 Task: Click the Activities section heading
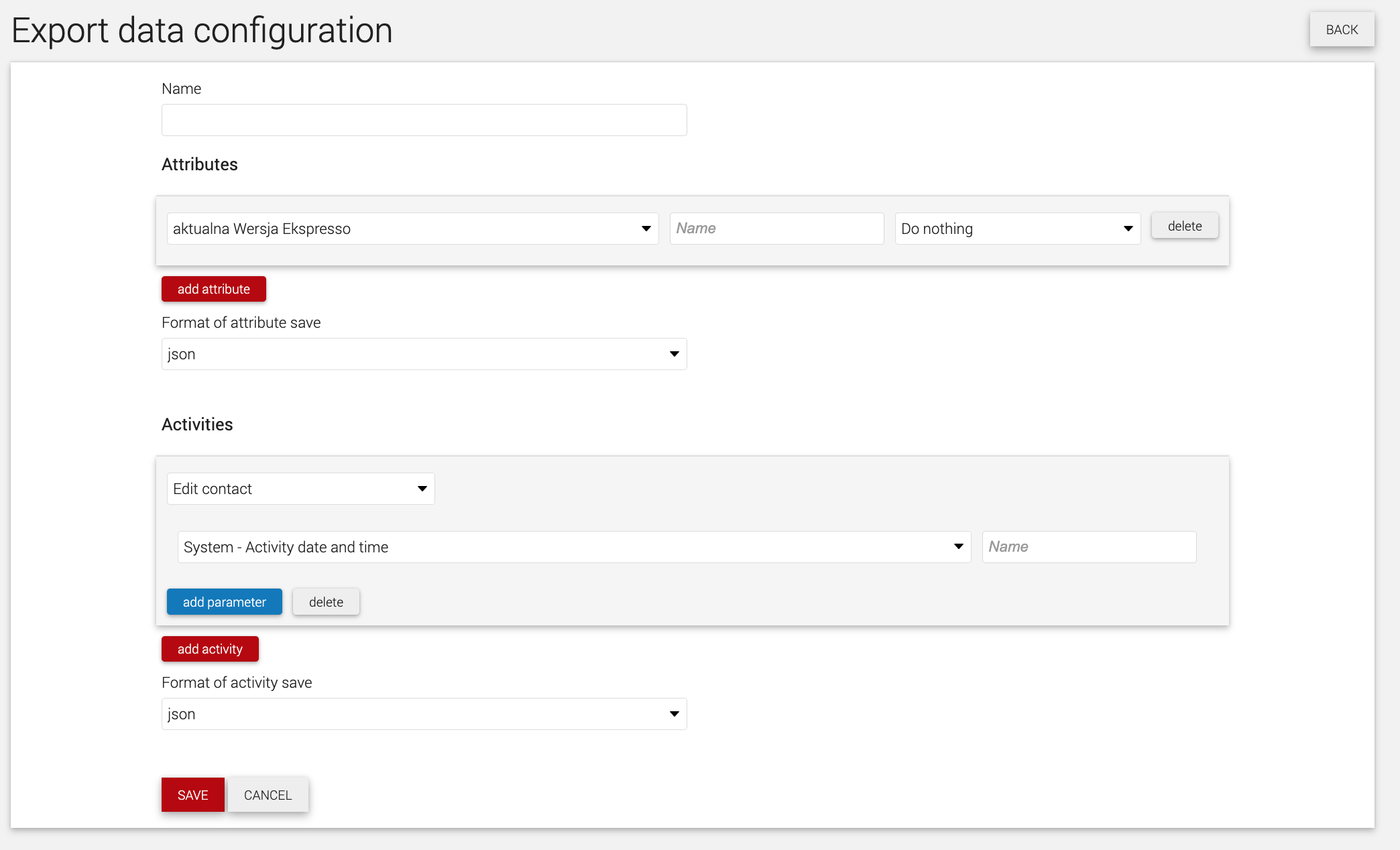(197, 424)
